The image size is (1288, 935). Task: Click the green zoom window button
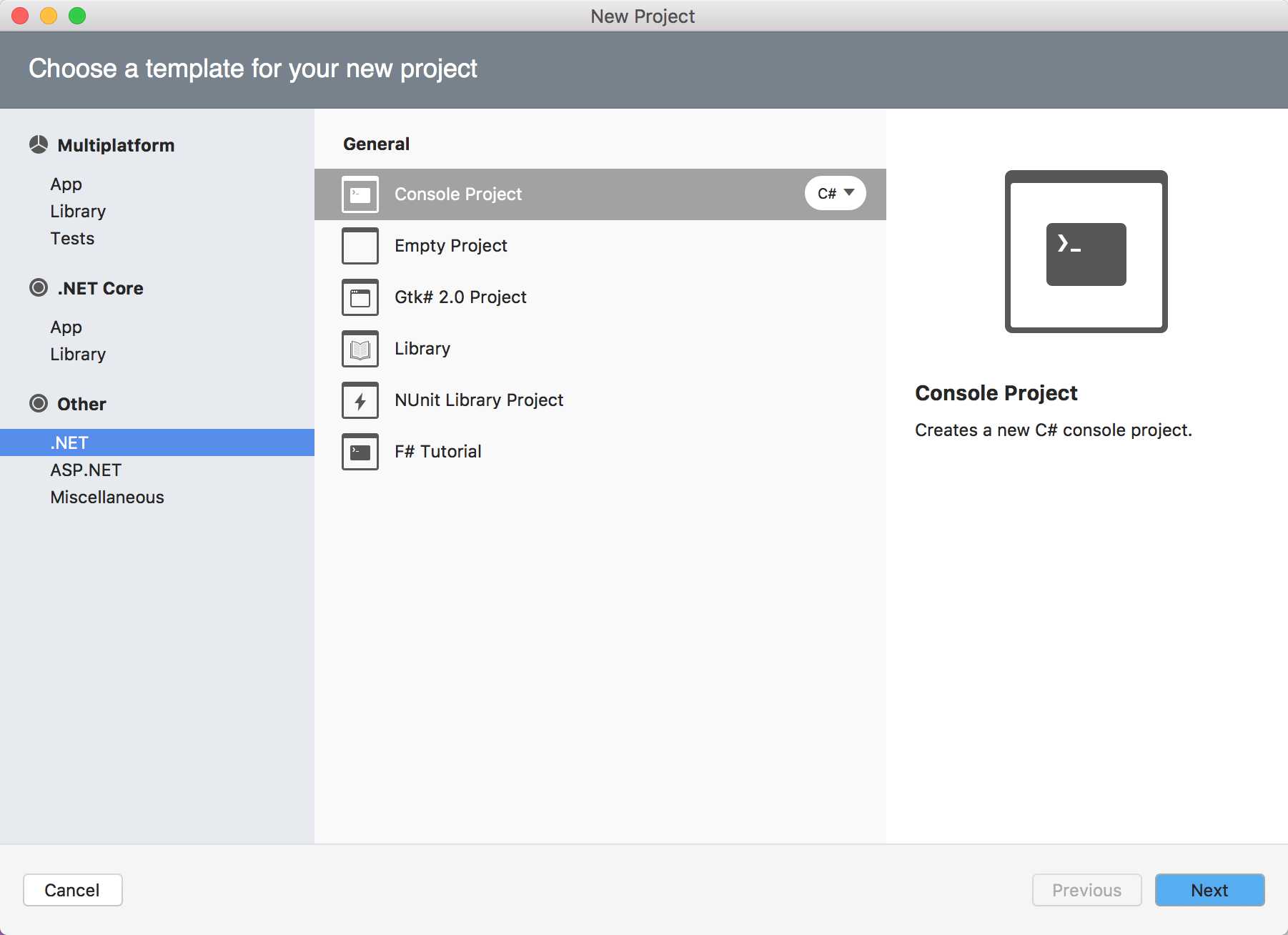tap(77, 16)
